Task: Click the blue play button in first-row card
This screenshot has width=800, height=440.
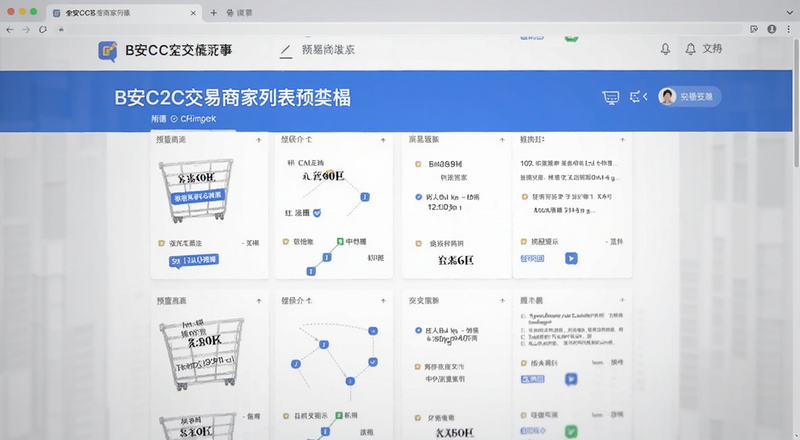Action: [571, 258]
